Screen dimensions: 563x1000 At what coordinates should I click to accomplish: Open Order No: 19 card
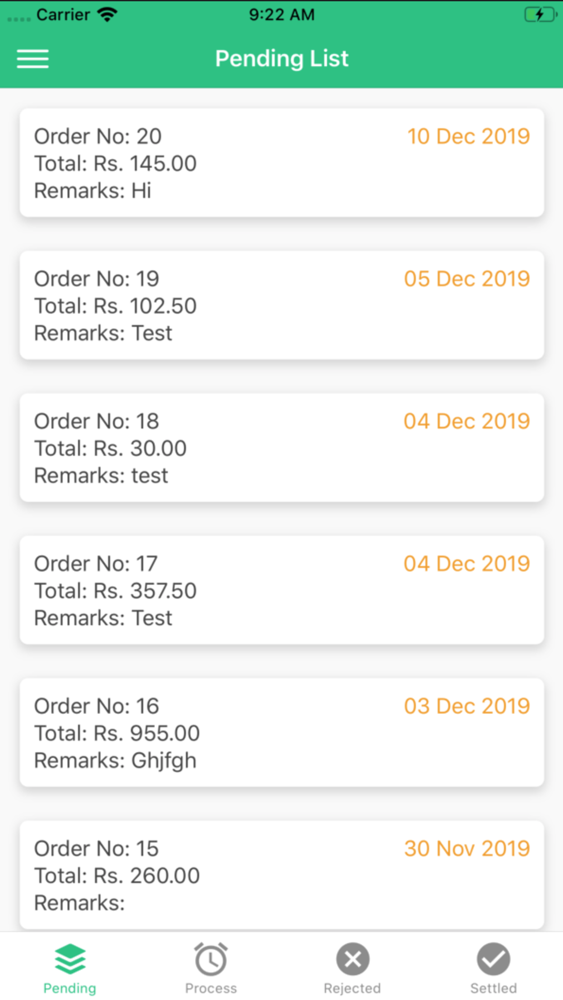[x=282, y=305]
